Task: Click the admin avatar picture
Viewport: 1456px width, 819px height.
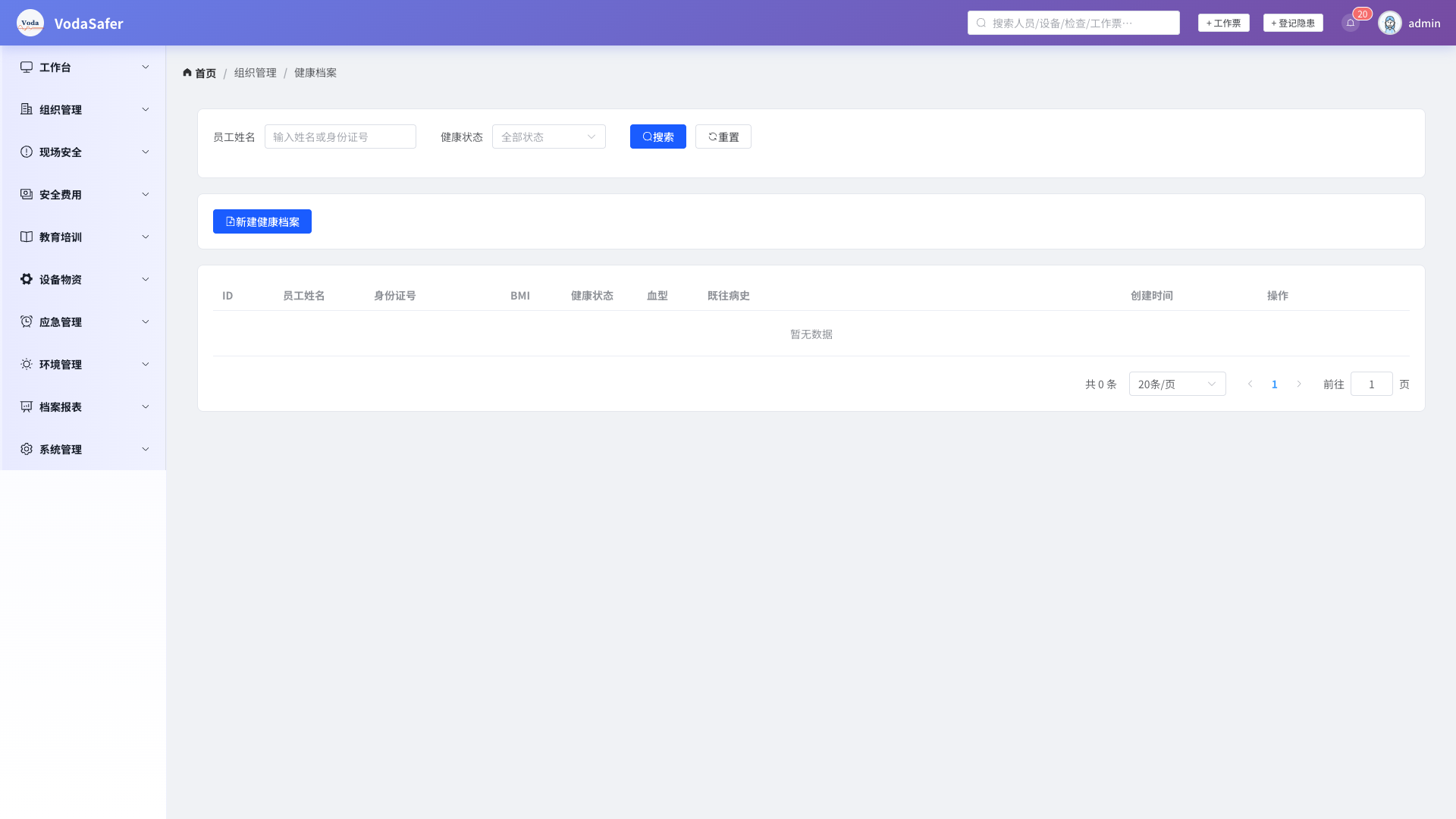Action: pyautogui.click(x=1390, y=23)
